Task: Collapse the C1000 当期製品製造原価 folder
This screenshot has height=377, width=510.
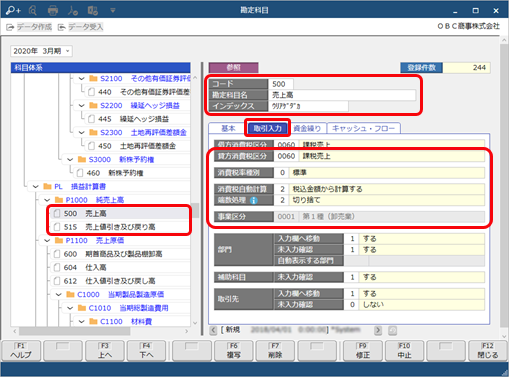Action: pyautogui.click(x=59, y=295)
